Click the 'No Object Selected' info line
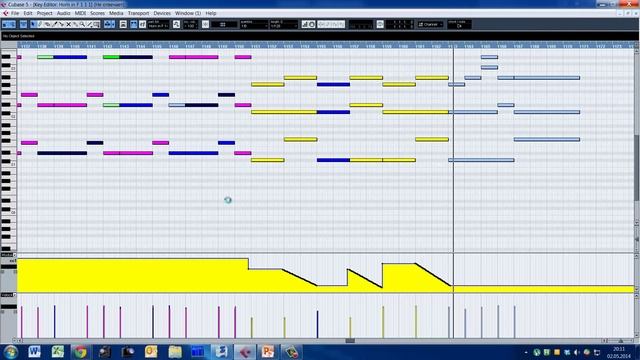Viewport: 640px width, 360px height. [18, 36]
